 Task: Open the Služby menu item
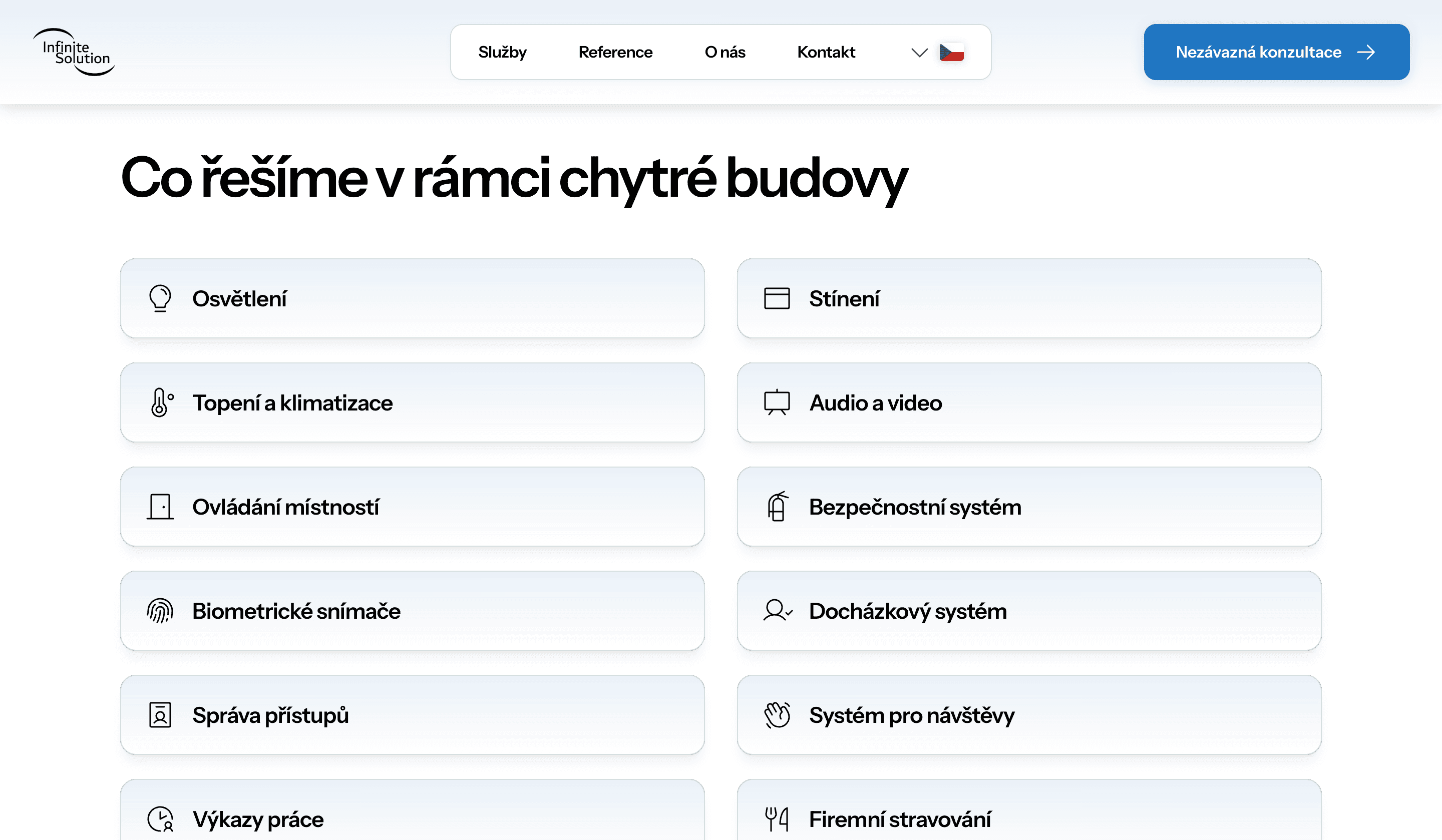click(x=502, y=53)
